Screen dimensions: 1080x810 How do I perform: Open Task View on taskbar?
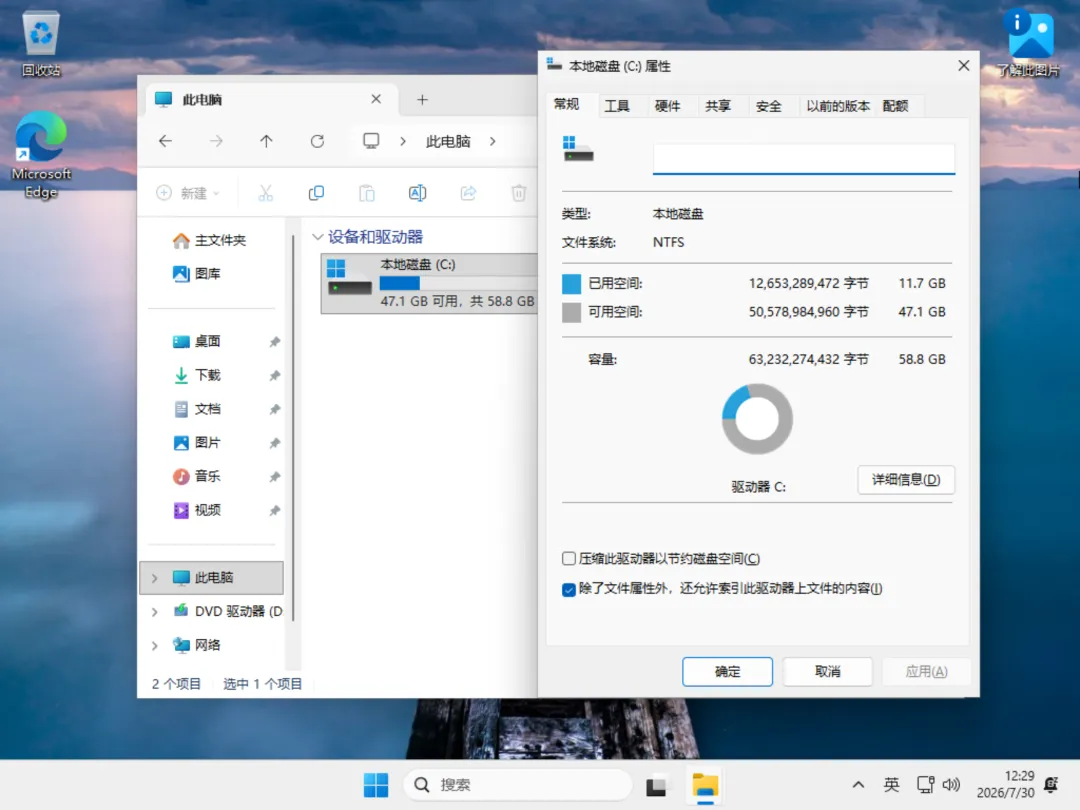[x=656, y=785]
